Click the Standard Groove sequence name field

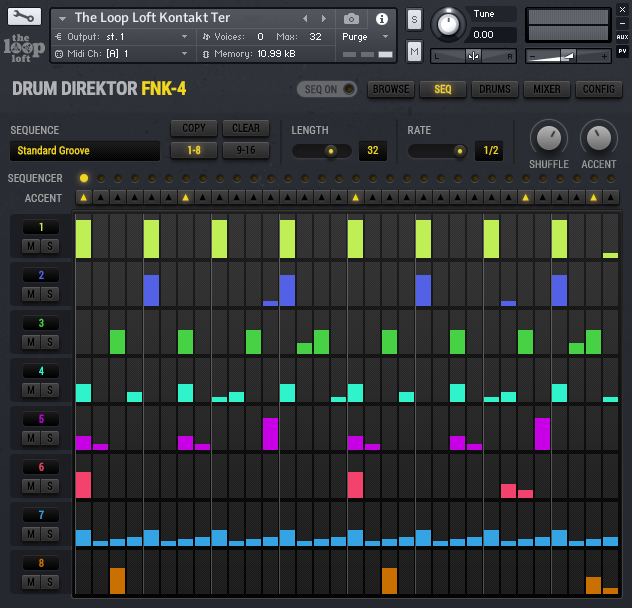click(x=85, y=151)
